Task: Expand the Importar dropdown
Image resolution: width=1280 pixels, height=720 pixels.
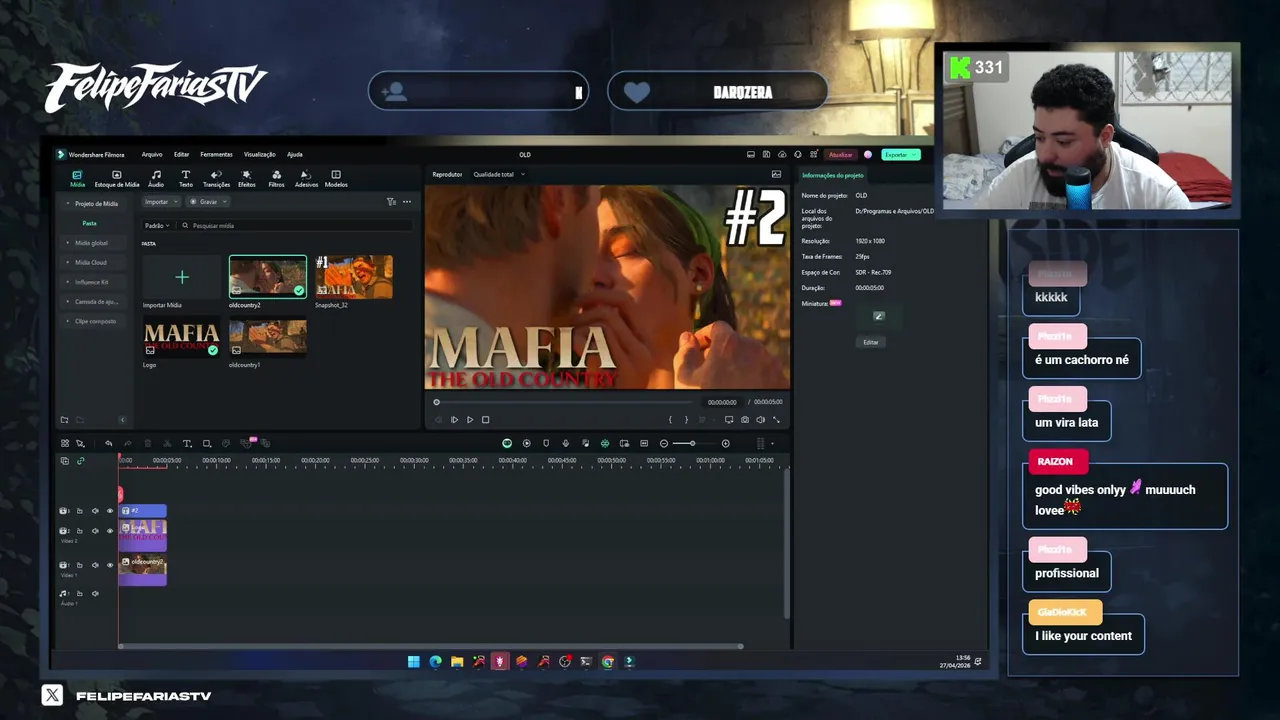Action: (x=160, y=202)
